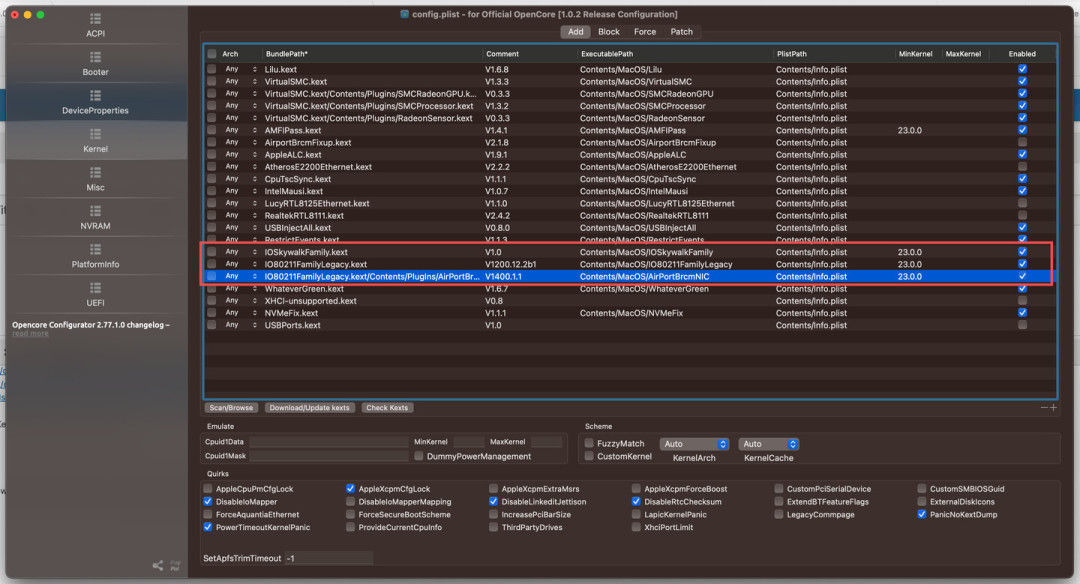Click the Cpuid1Data input field
The width and height of the screenshot is (1080, 584).
[329, 441]
